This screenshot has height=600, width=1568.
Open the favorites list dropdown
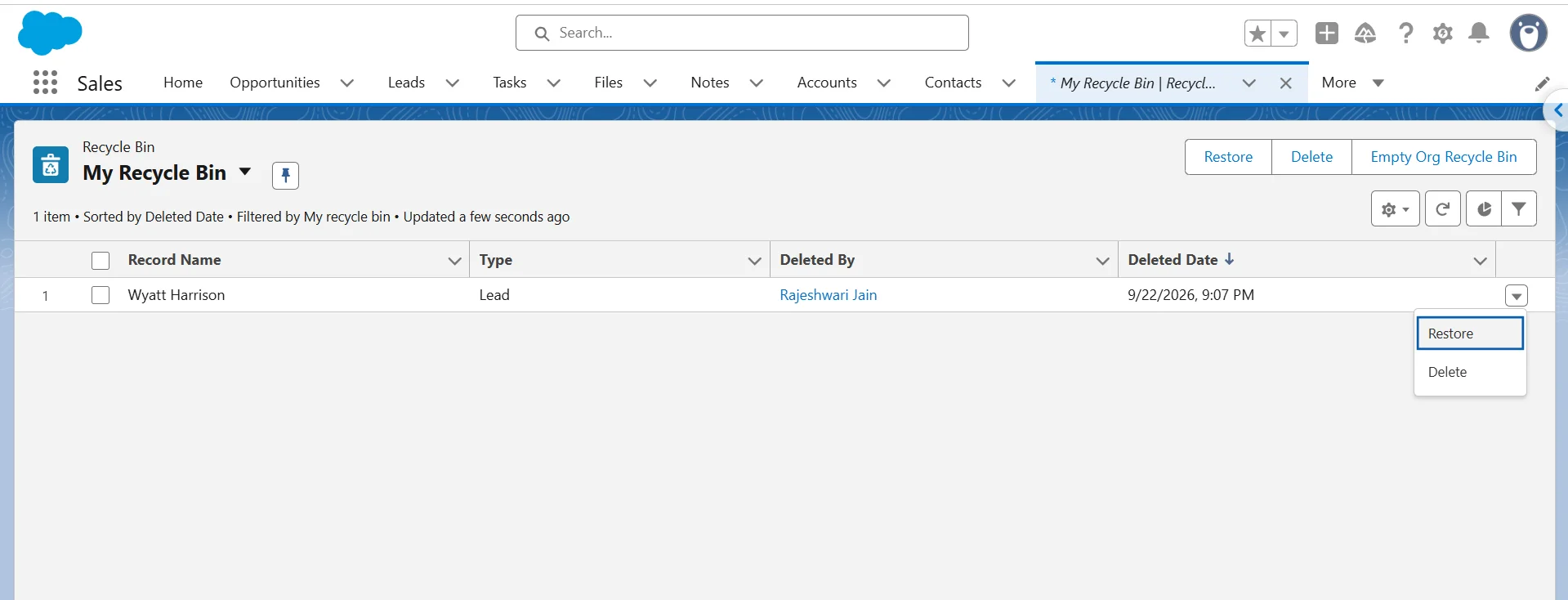1284,34
